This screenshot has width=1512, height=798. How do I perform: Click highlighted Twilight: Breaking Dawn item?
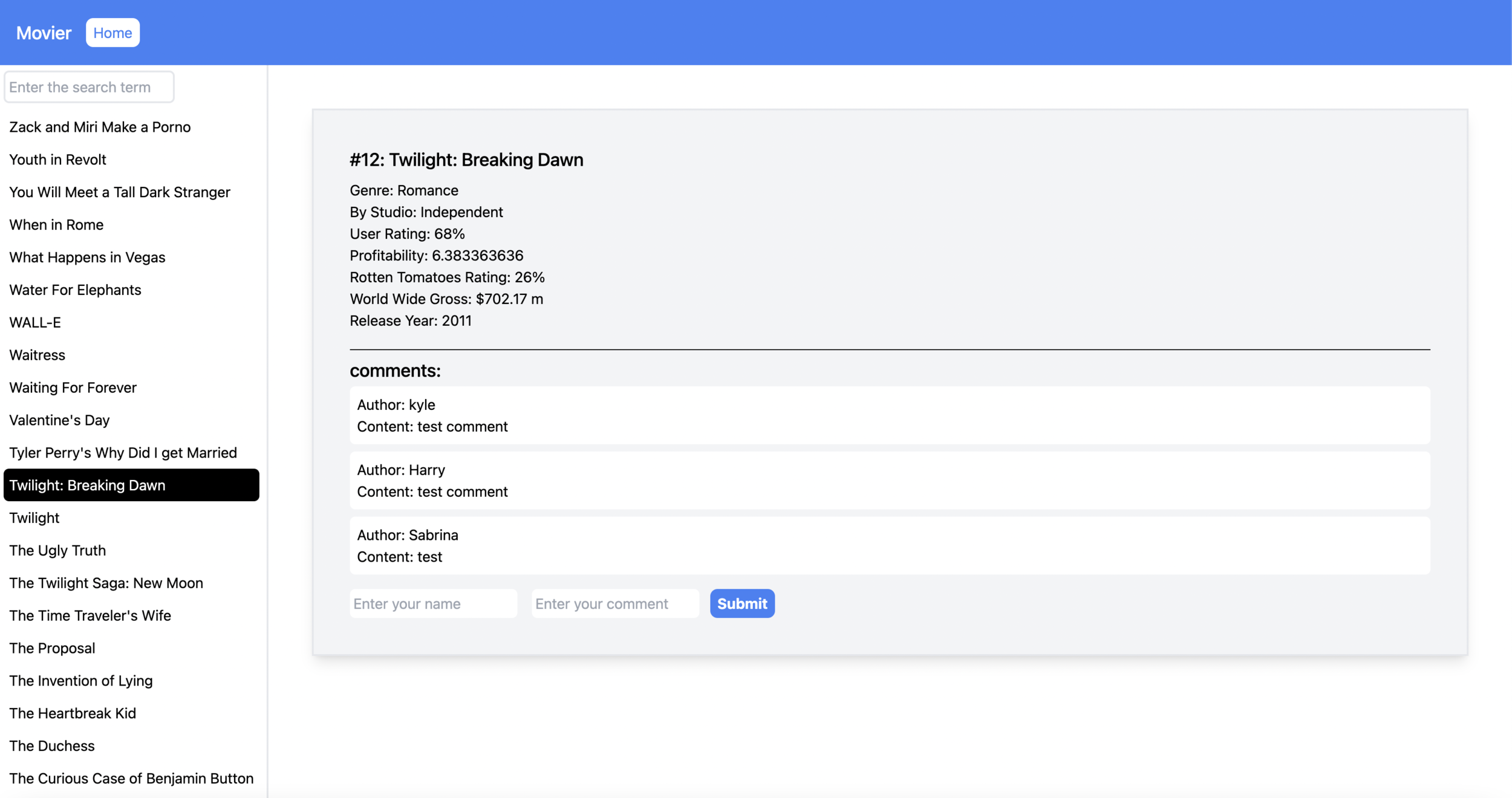131,485
